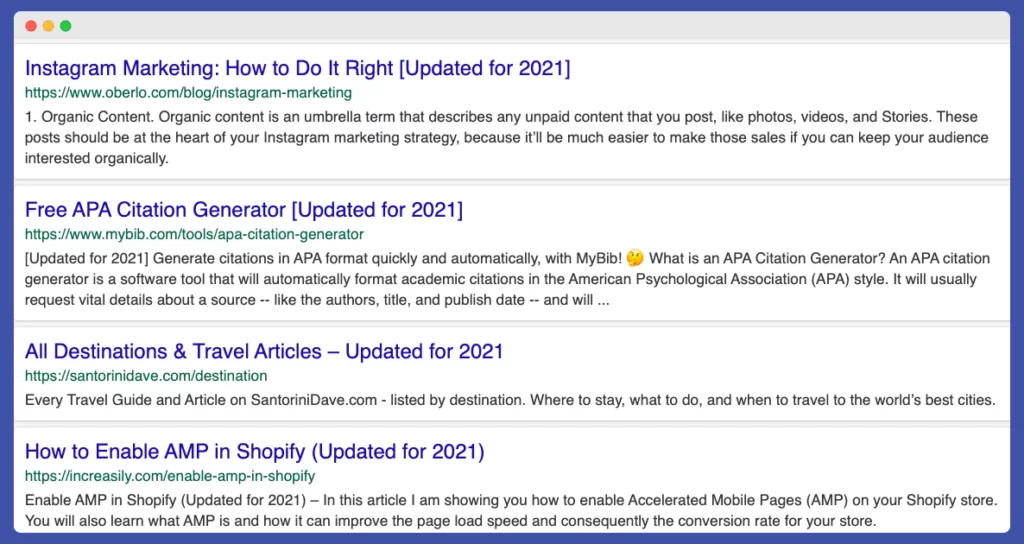Open the Free APA Citation Generator title

click(243, 210)
